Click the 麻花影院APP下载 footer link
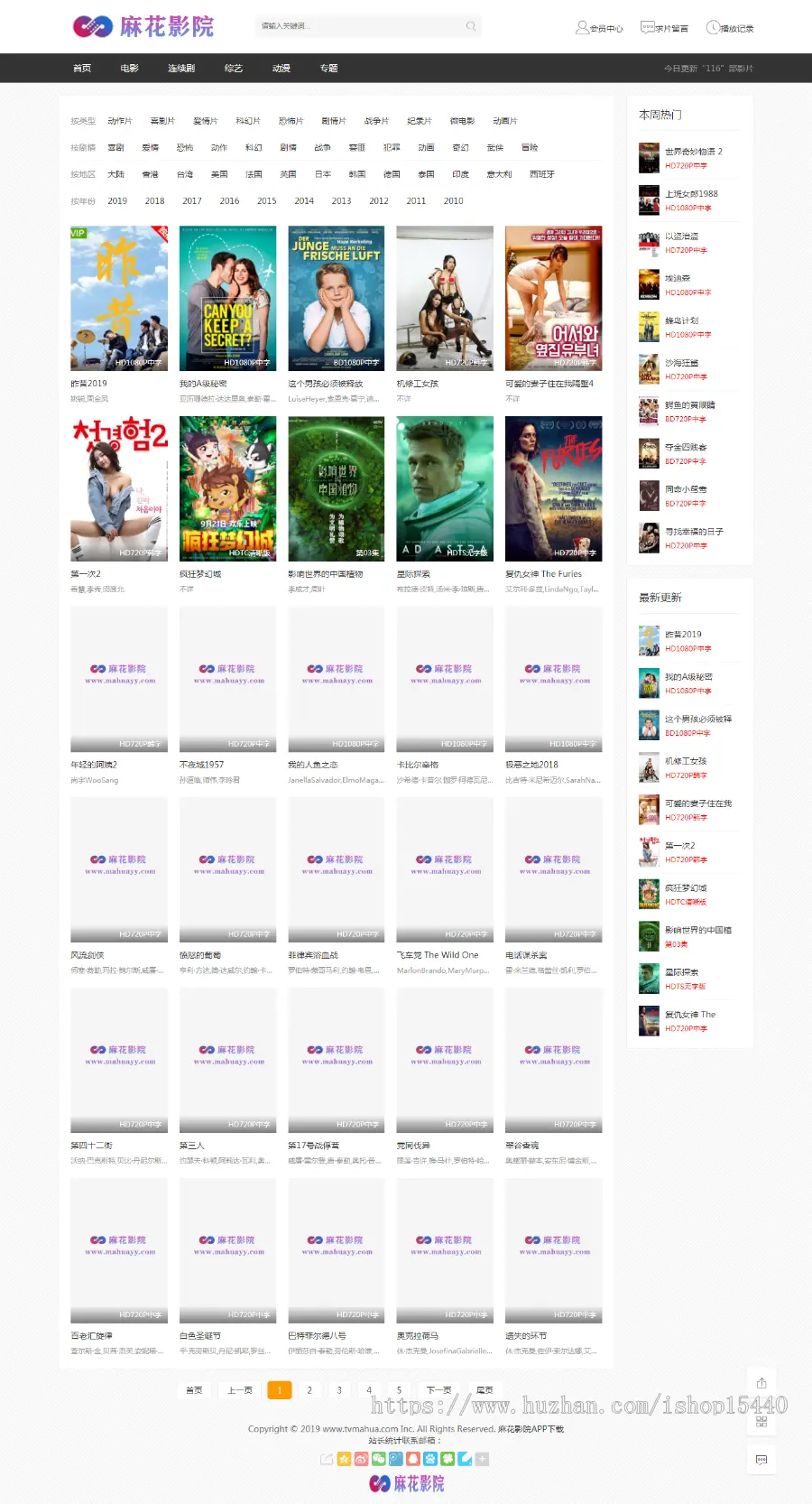 [531, 1429]
